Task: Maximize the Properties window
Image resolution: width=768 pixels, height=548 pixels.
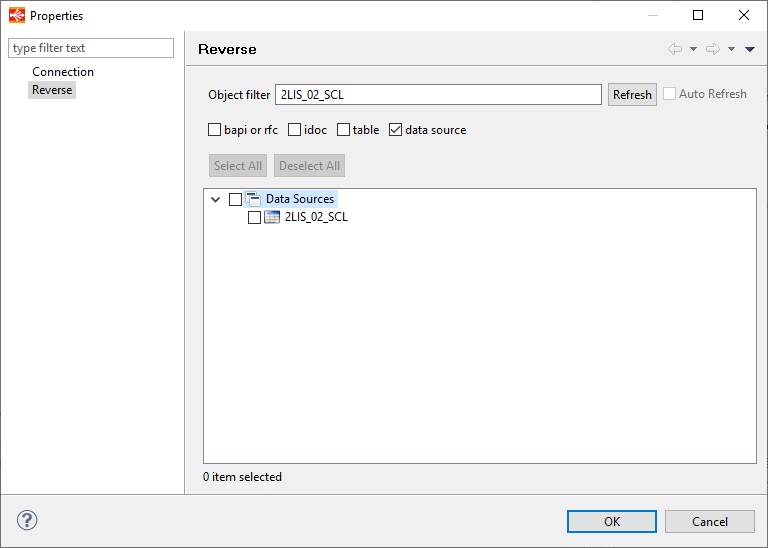Action: click(698, 15)
